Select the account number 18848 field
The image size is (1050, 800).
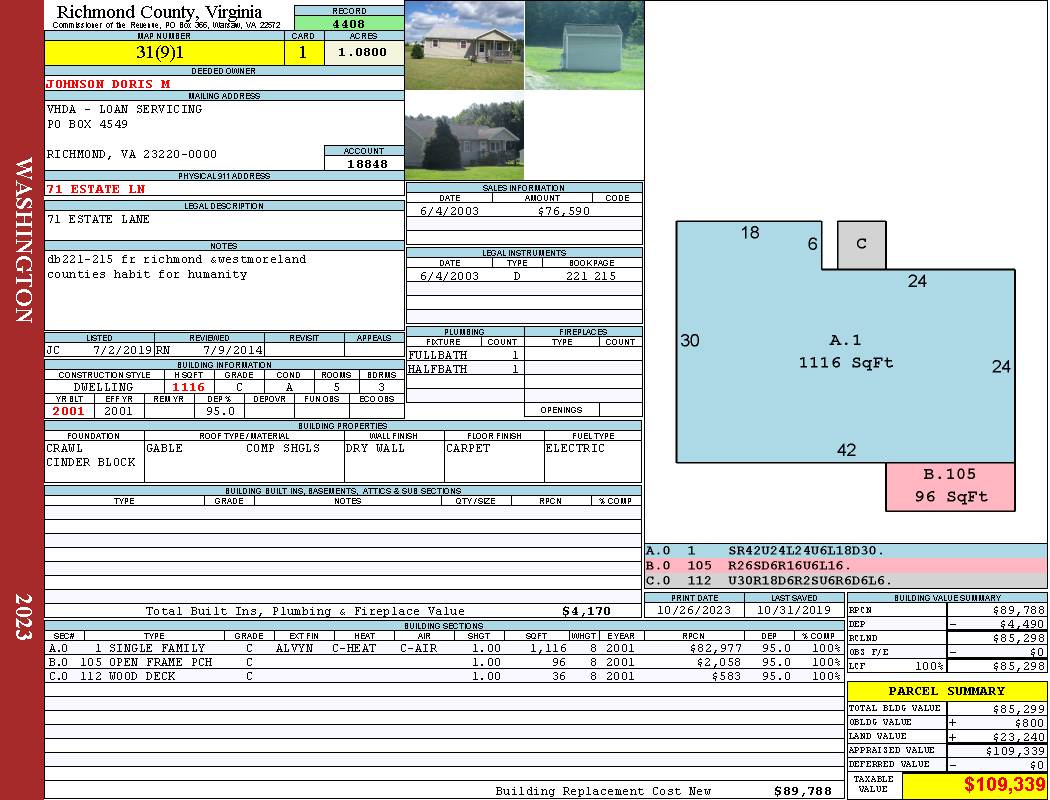coord(364,163)
